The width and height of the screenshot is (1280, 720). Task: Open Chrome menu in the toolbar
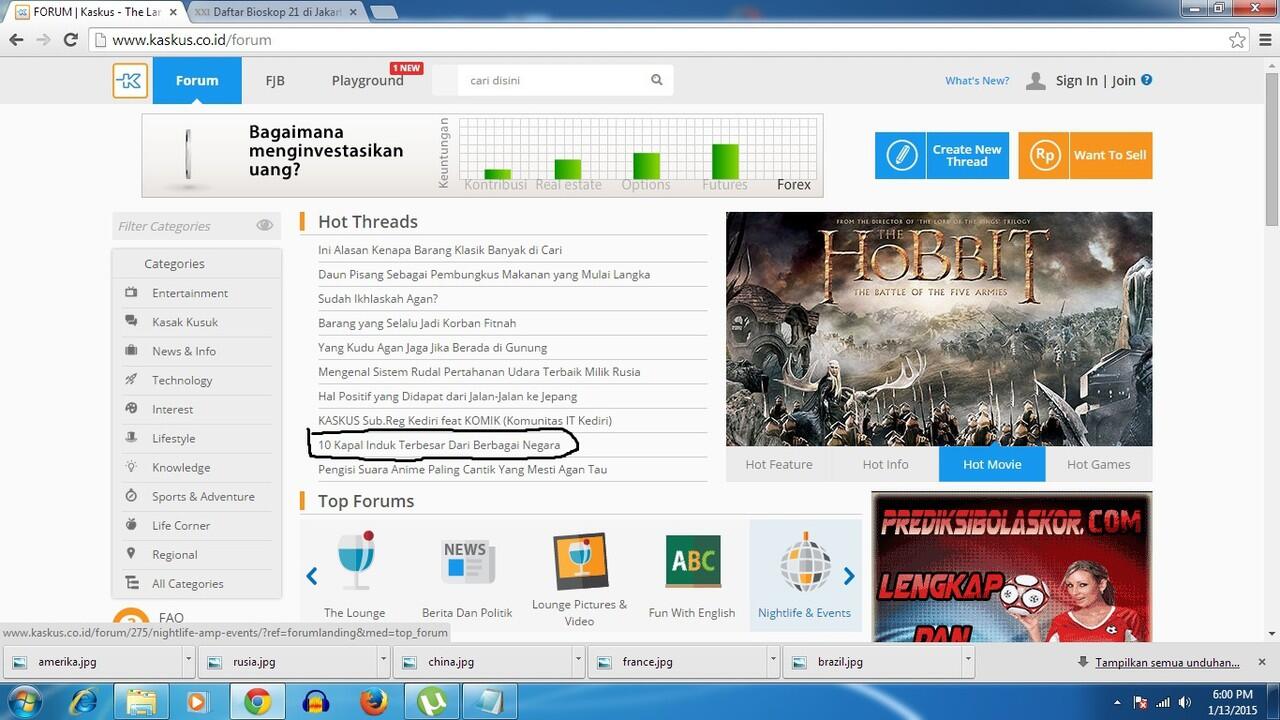(1264, 40)
